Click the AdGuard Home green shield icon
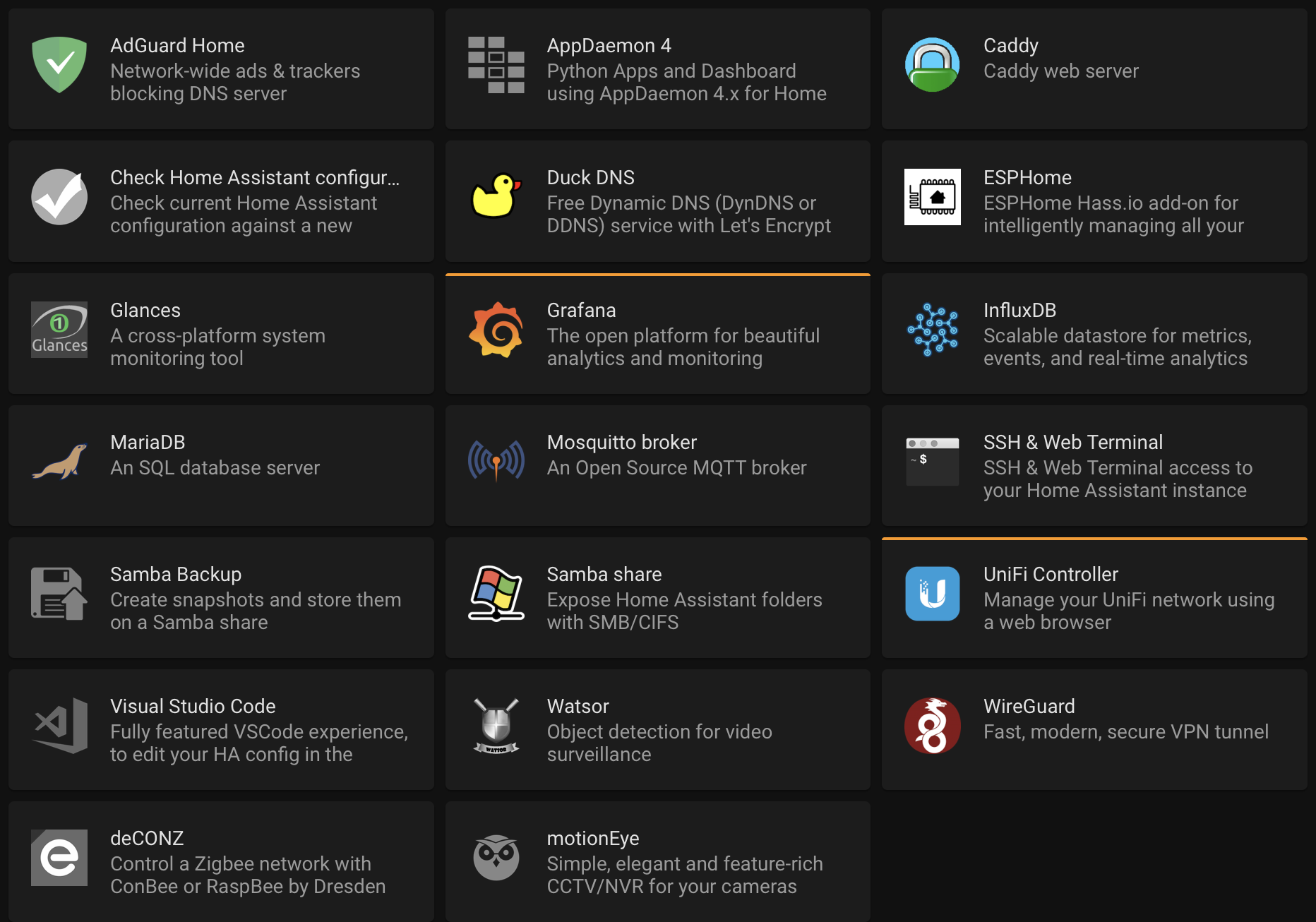Image resolution: width=1316 pixels, height=922 pixels. [x=59, y=65]
